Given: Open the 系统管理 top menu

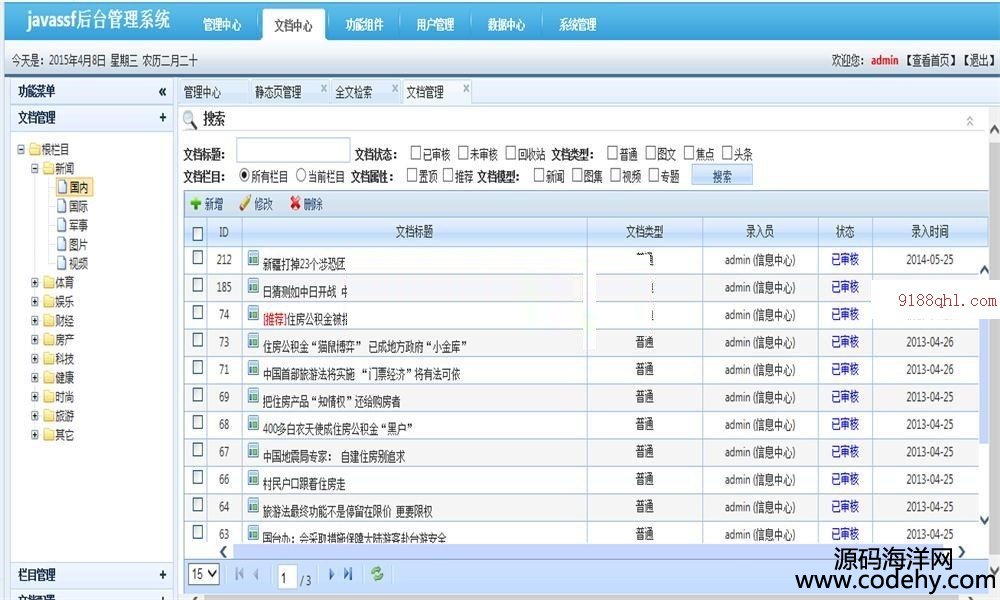Looking at the screenshot, I should tap(577, 26).
